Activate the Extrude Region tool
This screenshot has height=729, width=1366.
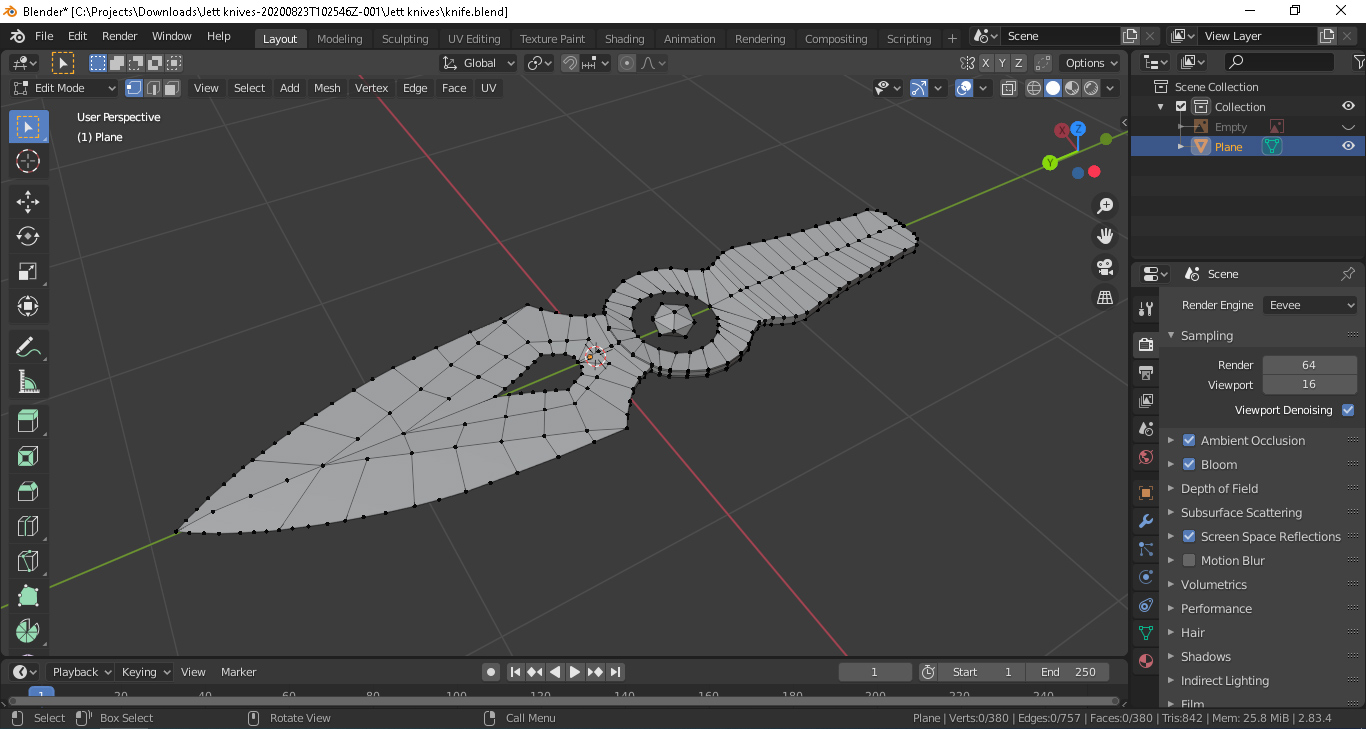pyautogui.click(x=27, y=420)
